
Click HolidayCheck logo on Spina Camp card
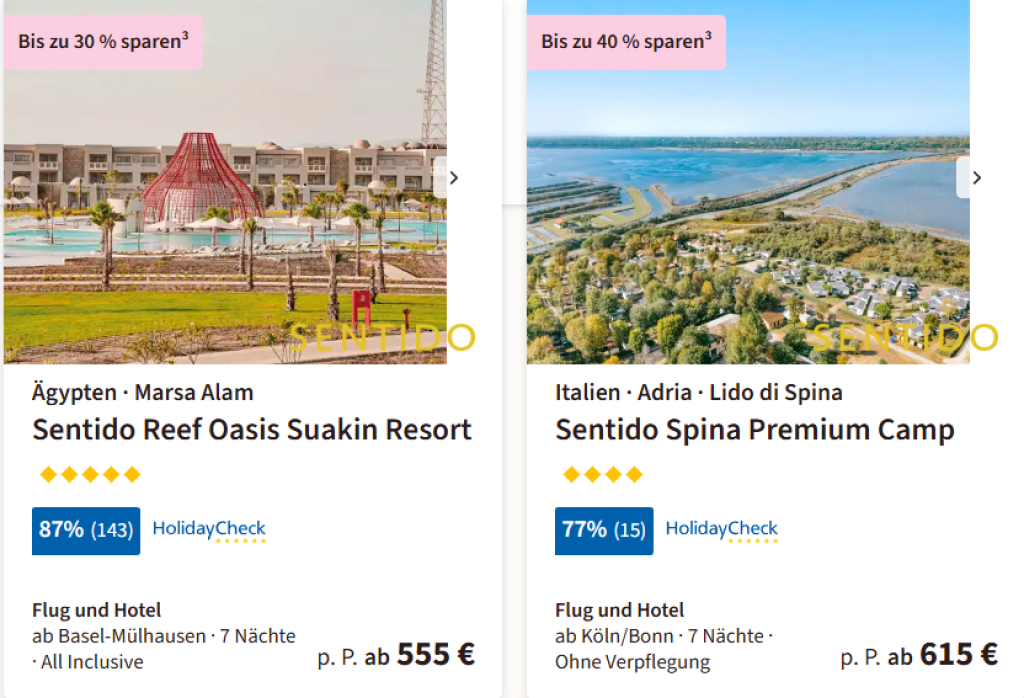tap(722, 530)
